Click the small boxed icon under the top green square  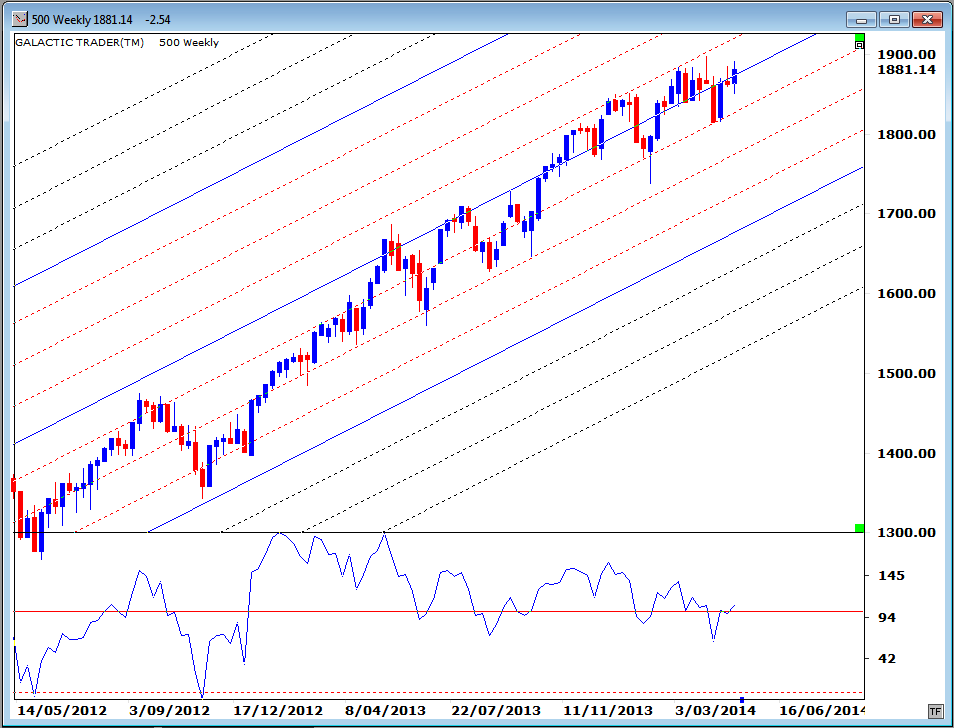point(860,45)
